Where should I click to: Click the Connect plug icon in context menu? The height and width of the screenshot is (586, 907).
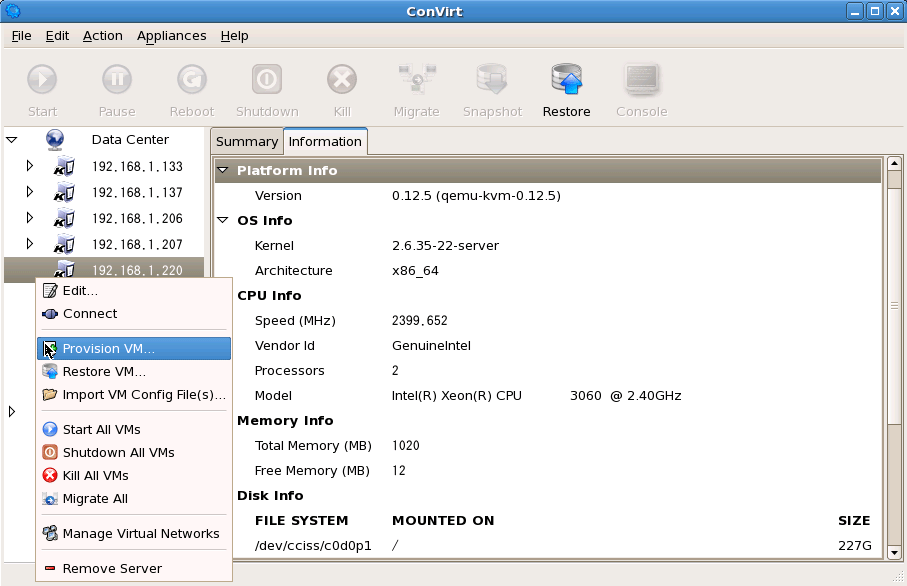point(50,314)
